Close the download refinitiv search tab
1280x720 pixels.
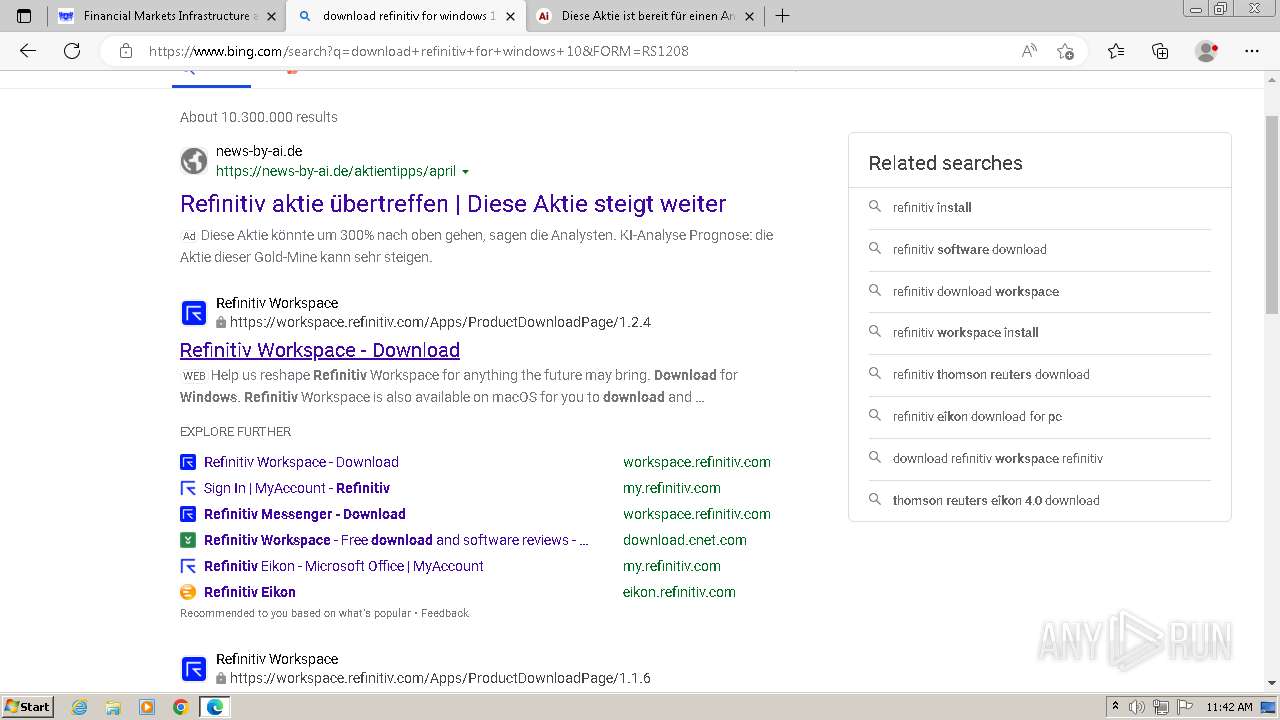pyautogui.click(x=510, y=16)
